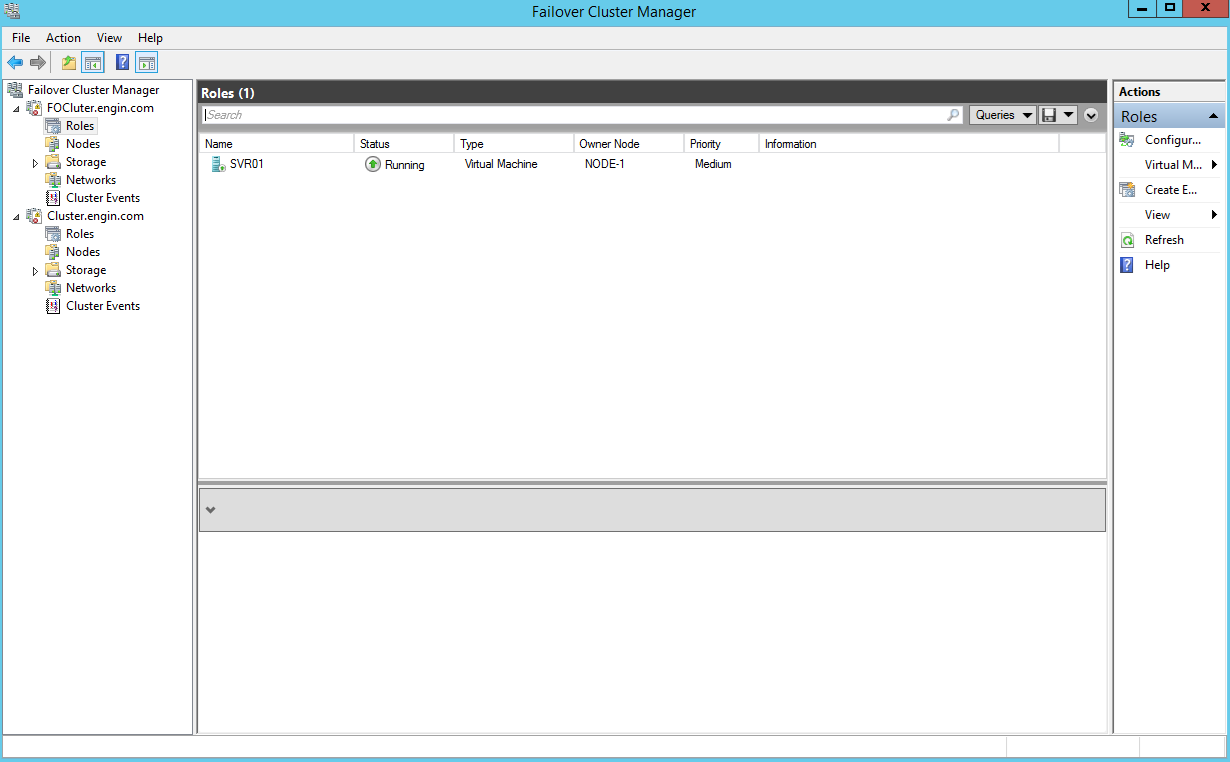
Task: Expand the search options round chevron button
Action: pos(1091,115)
